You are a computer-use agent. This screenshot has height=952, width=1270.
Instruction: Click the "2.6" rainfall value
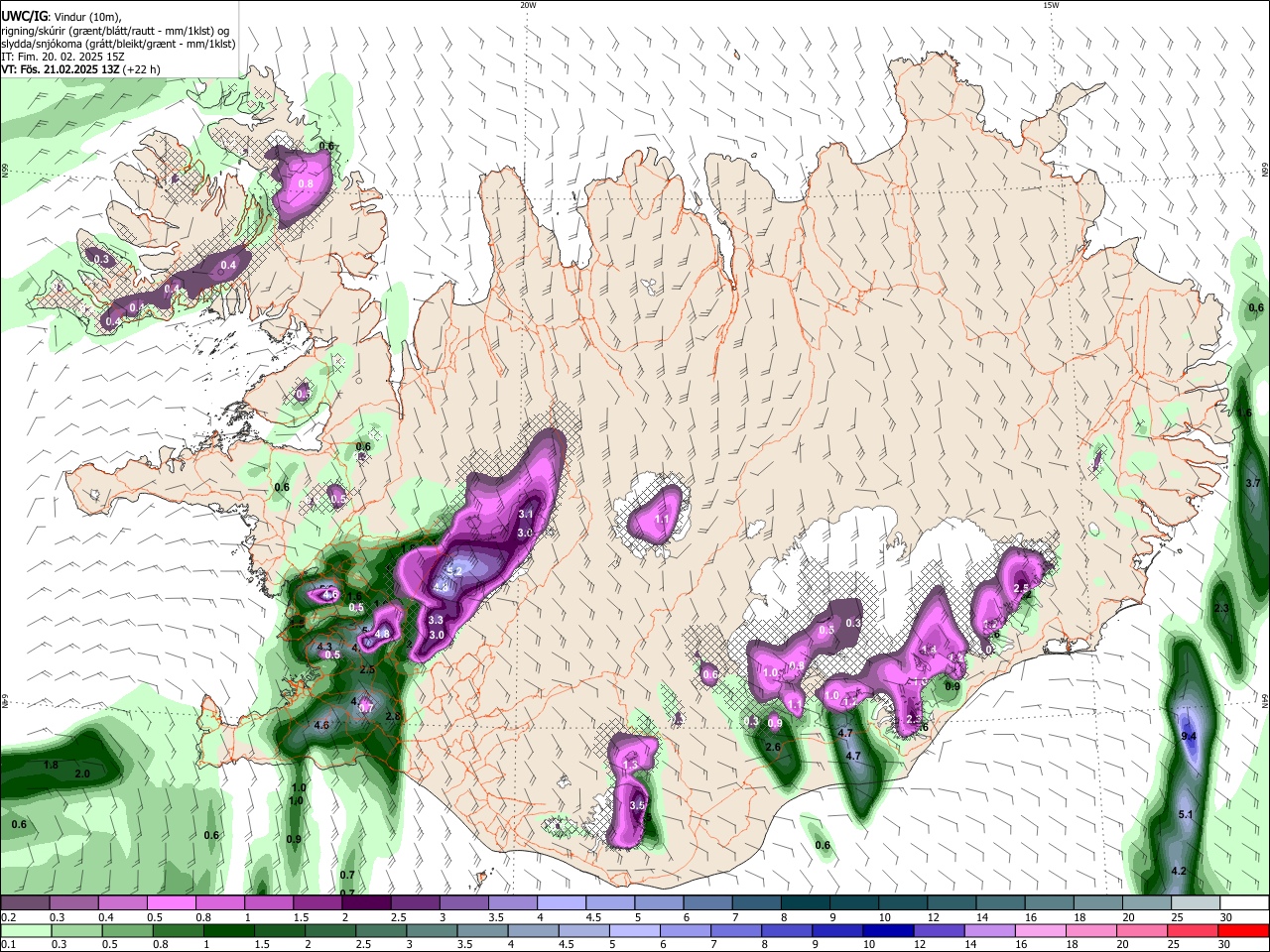click(774, 748)
